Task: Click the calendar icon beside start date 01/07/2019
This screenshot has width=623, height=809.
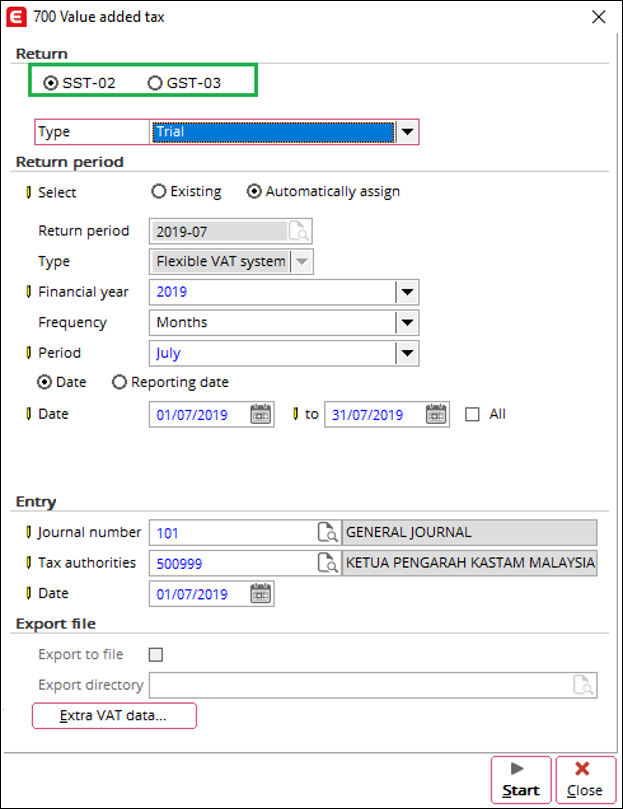Action: click(261, 414)
